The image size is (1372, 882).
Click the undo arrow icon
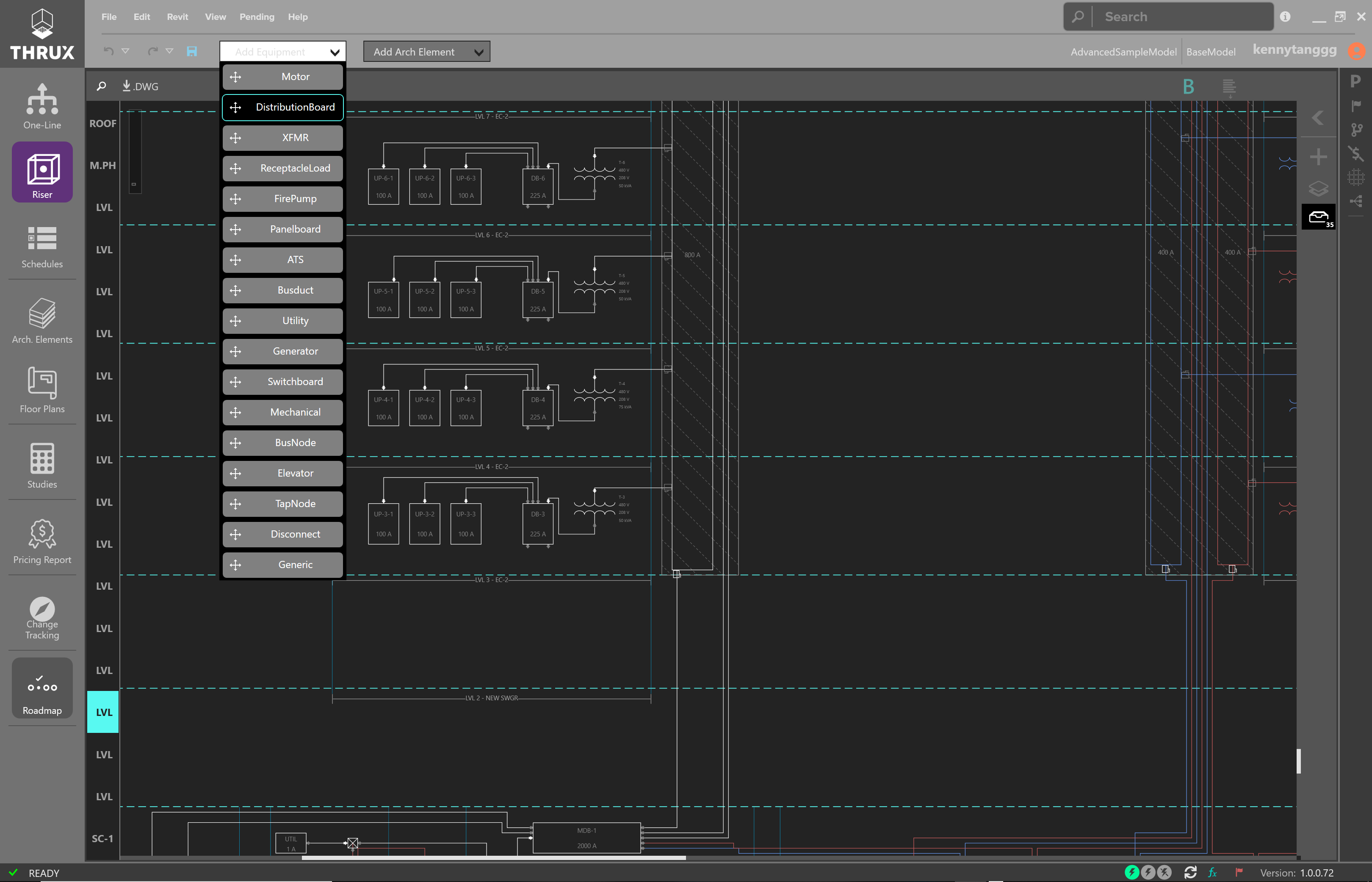tap(108, 52)
